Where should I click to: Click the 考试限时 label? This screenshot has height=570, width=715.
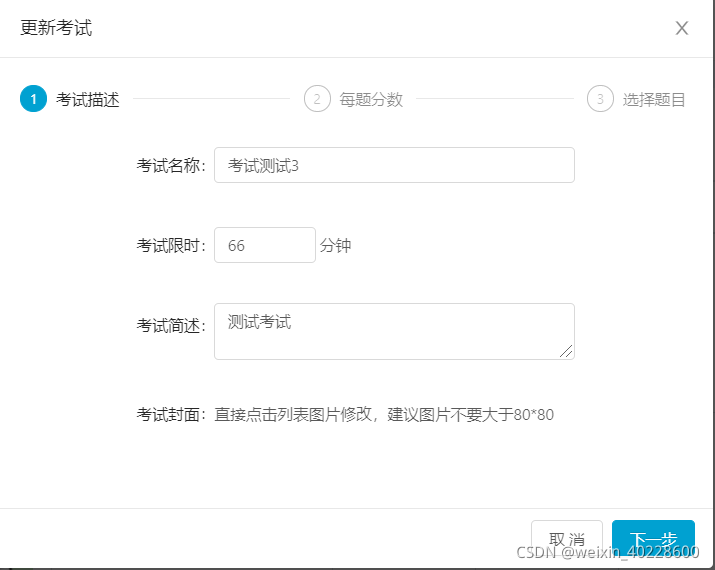[x=171, y=245]
